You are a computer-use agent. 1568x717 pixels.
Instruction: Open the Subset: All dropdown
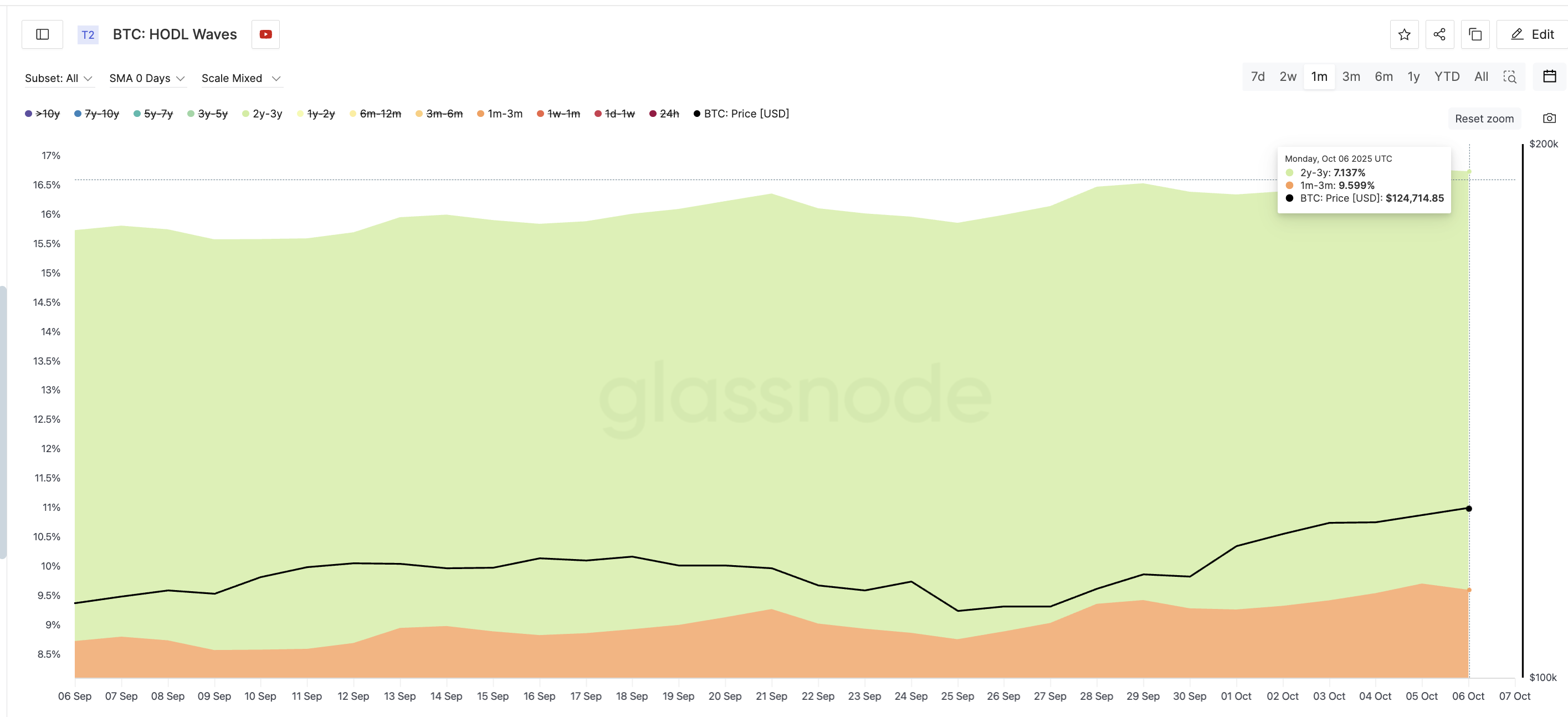pyautogui.click(x=58, y=79)
